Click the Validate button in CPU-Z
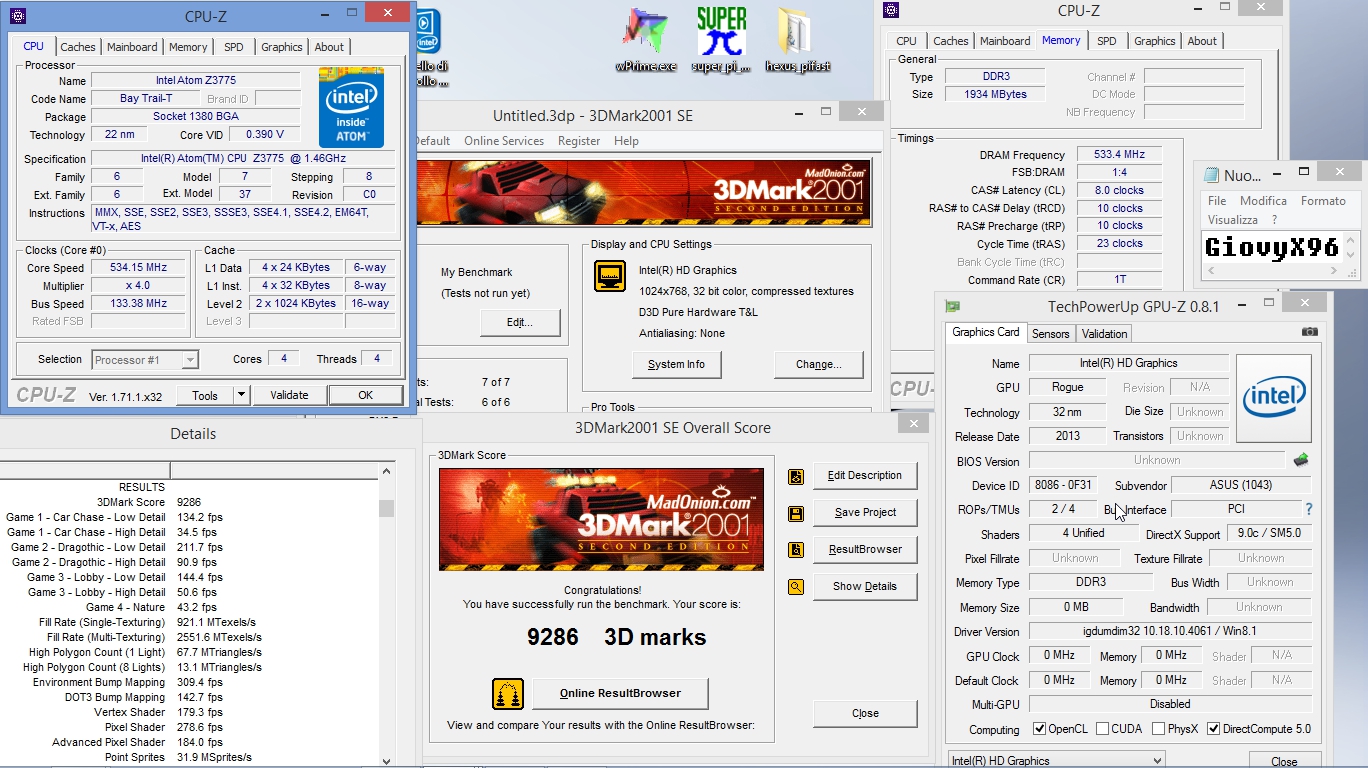1368x768 pixels. pyautogui.click(x=289, y=395)
